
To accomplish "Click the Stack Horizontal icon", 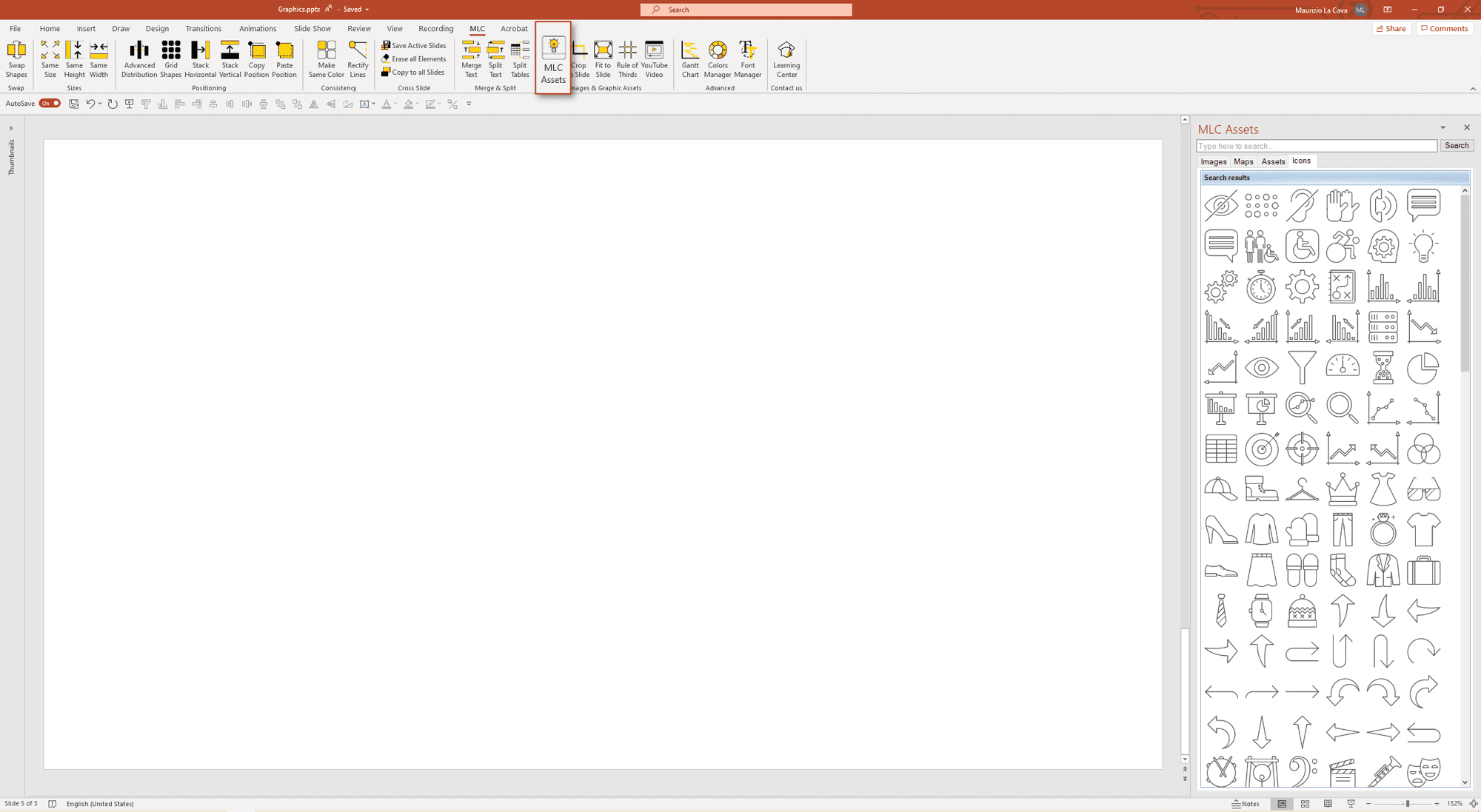I will click(x=200, y=59).
